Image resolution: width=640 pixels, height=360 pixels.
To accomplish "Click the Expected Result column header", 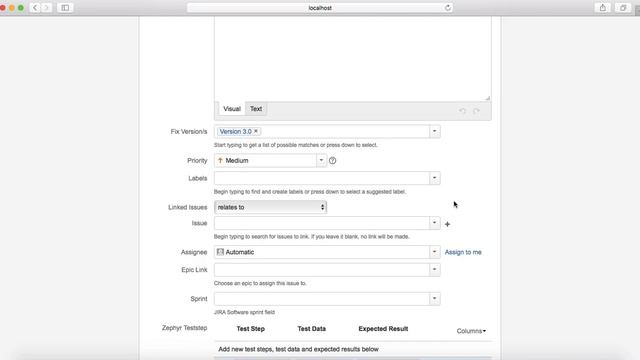I will pos(383,329).
